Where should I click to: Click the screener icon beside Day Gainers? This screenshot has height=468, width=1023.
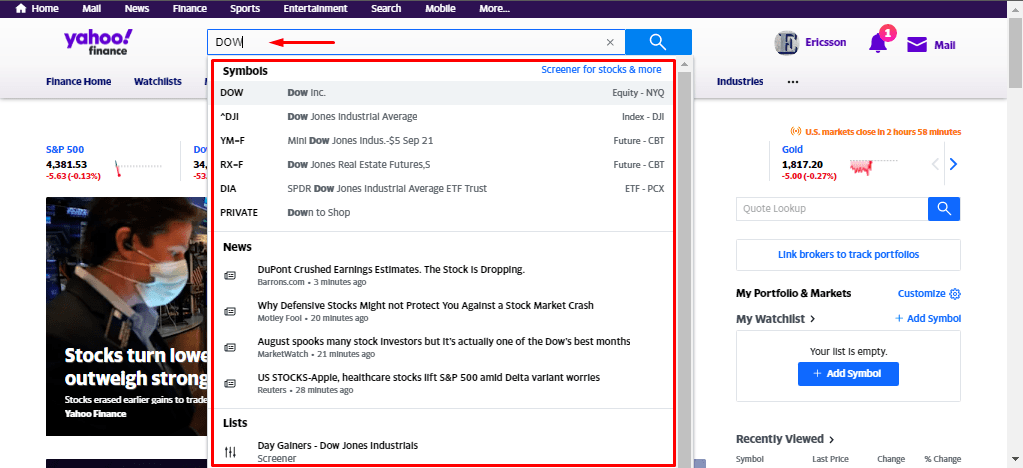230,452
